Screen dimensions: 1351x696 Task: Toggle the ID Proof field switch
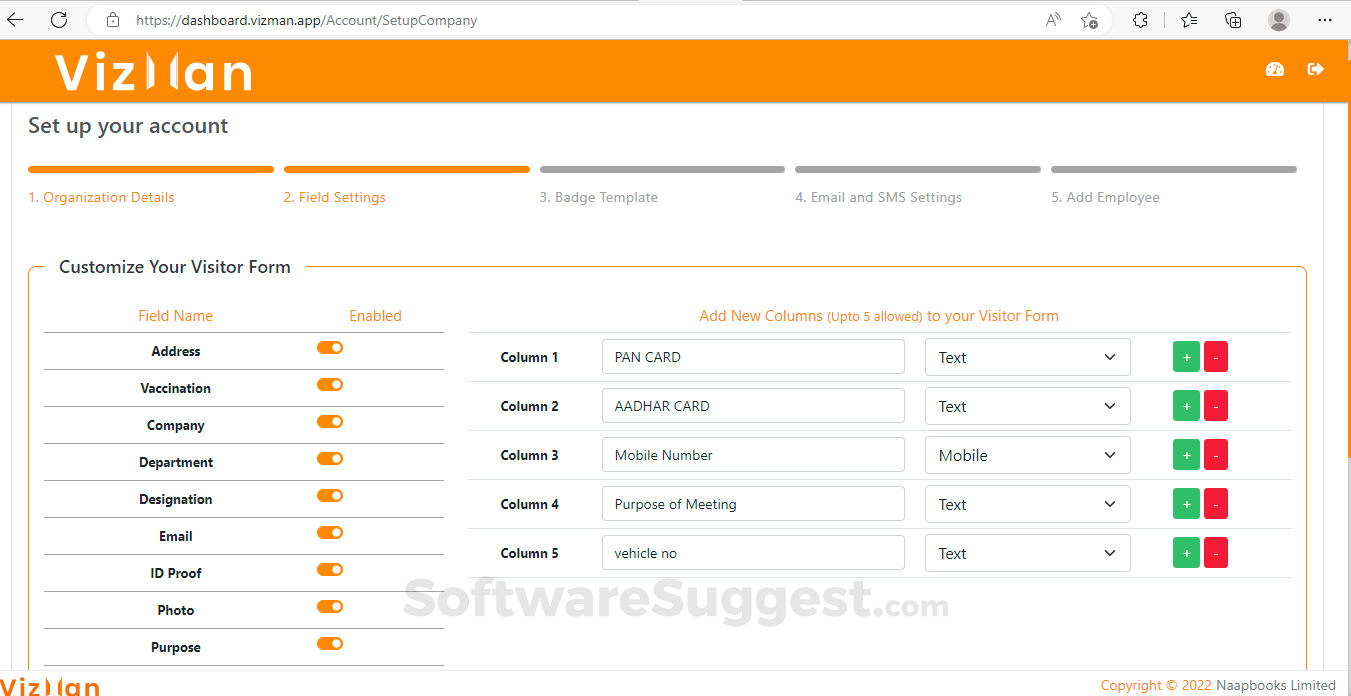[330, 569]
